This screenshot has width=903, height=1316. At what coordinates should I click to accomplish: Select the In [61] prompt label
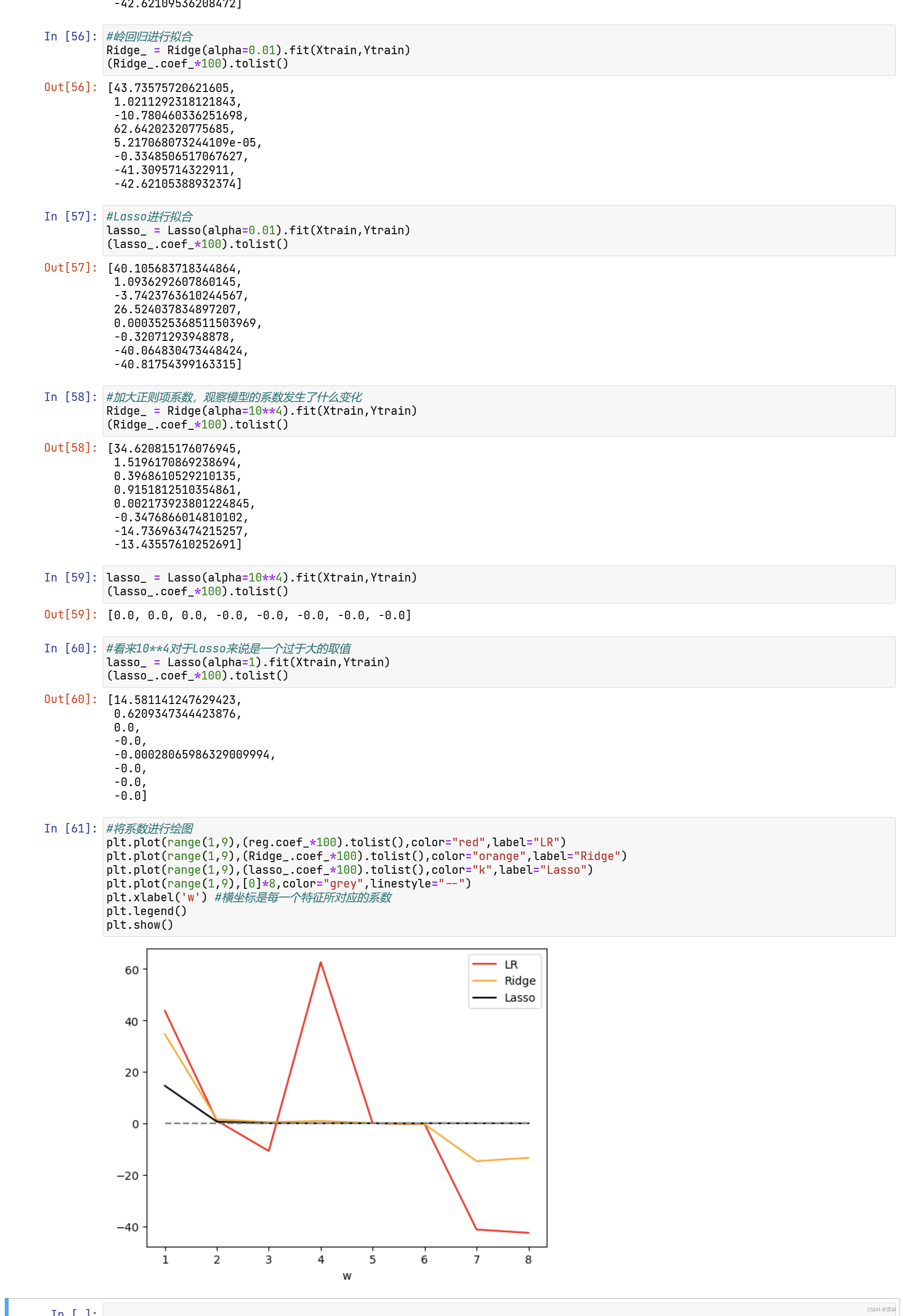pos(71,829)
